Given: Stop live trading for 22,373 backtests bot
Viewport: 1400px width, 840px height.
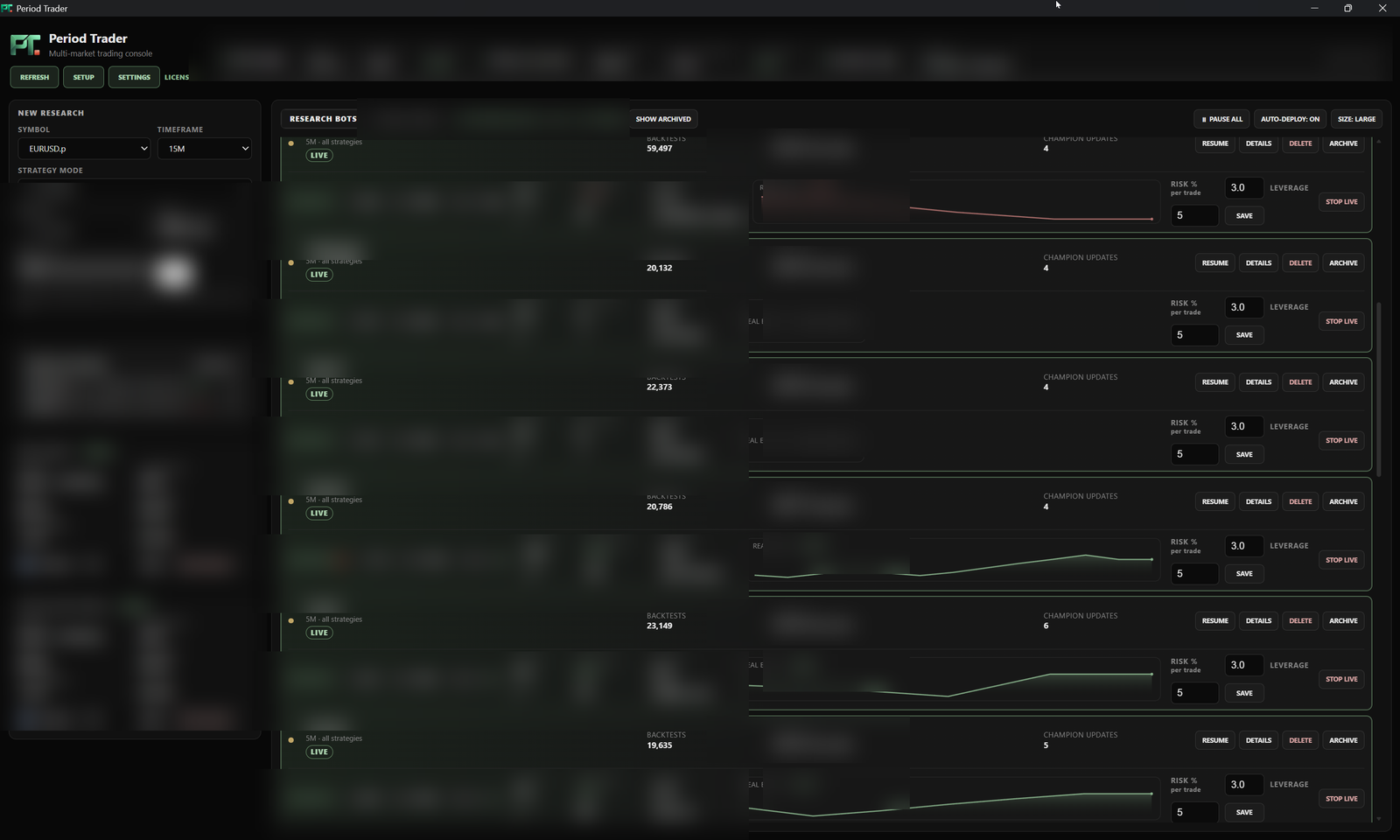Looking at the screenshot, I should [1341, 441].
